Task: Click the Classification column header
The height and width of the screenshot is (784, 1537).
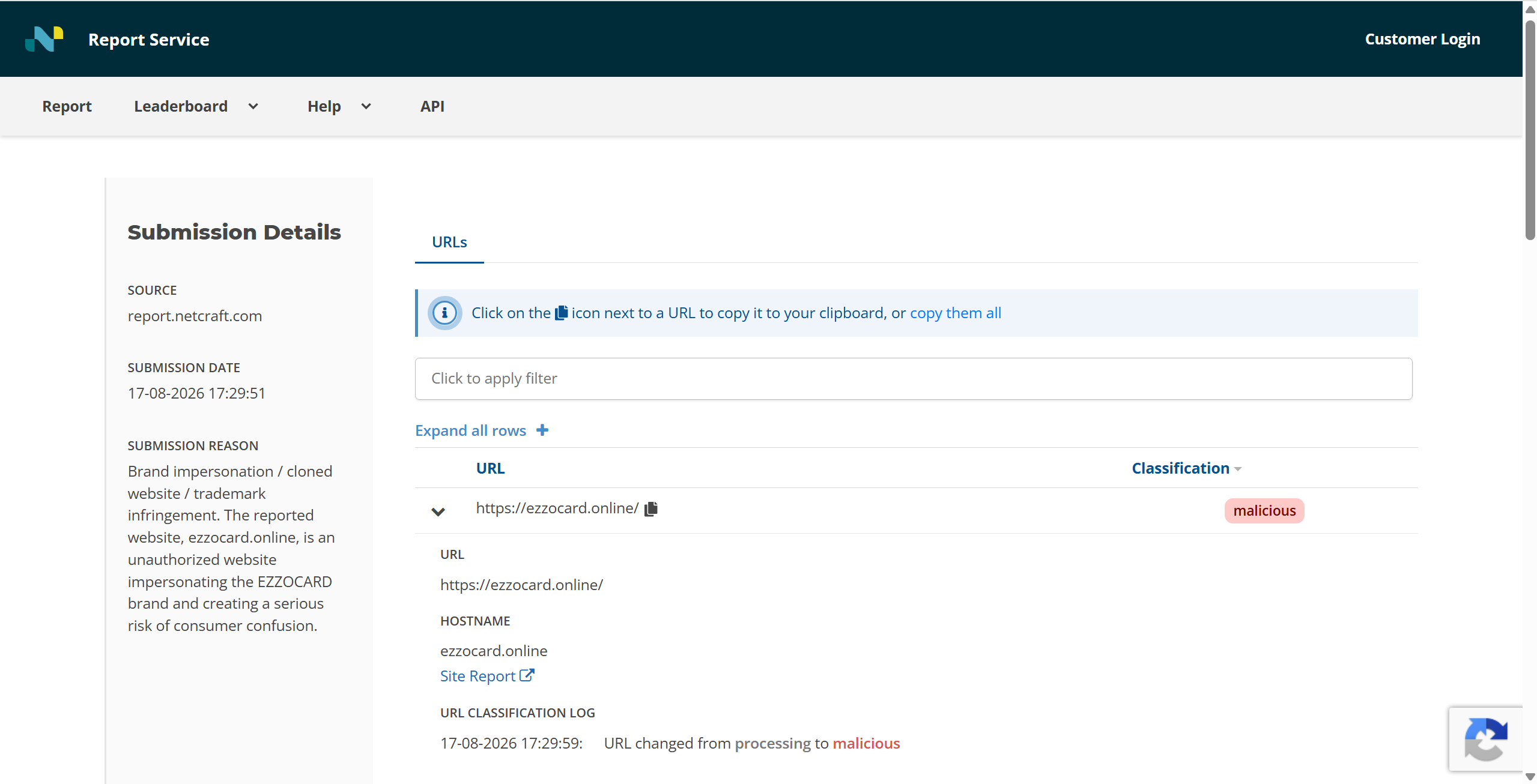Action: (1180, 468)
